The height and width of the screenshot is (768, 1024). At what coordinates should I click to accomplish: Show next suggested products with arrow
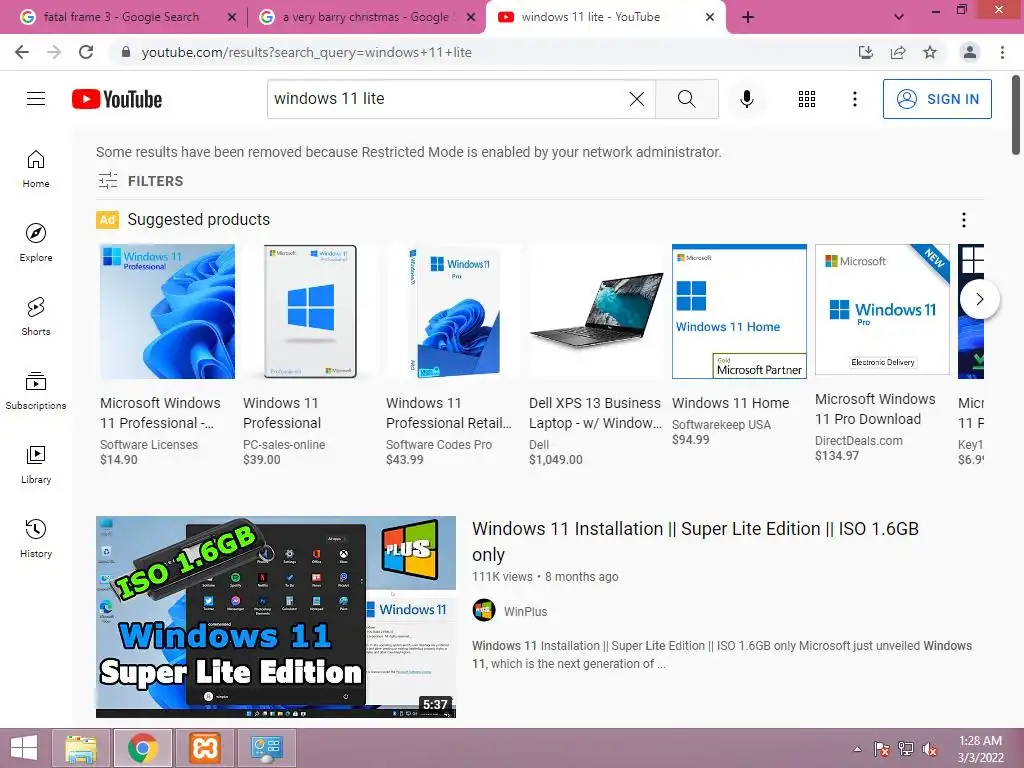pos(979,299)
